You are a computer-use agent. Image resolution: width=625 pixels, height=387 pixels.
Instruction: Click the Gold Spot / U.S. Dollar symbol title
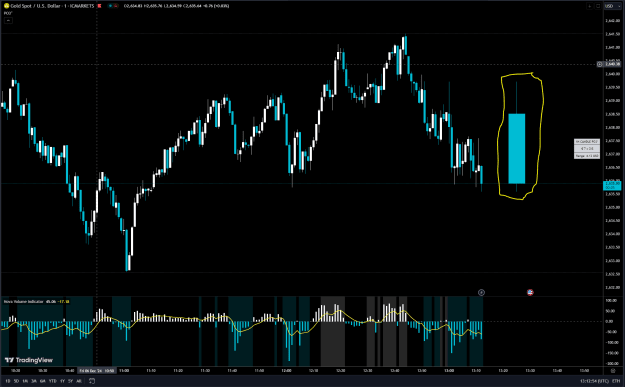[52, 6]
